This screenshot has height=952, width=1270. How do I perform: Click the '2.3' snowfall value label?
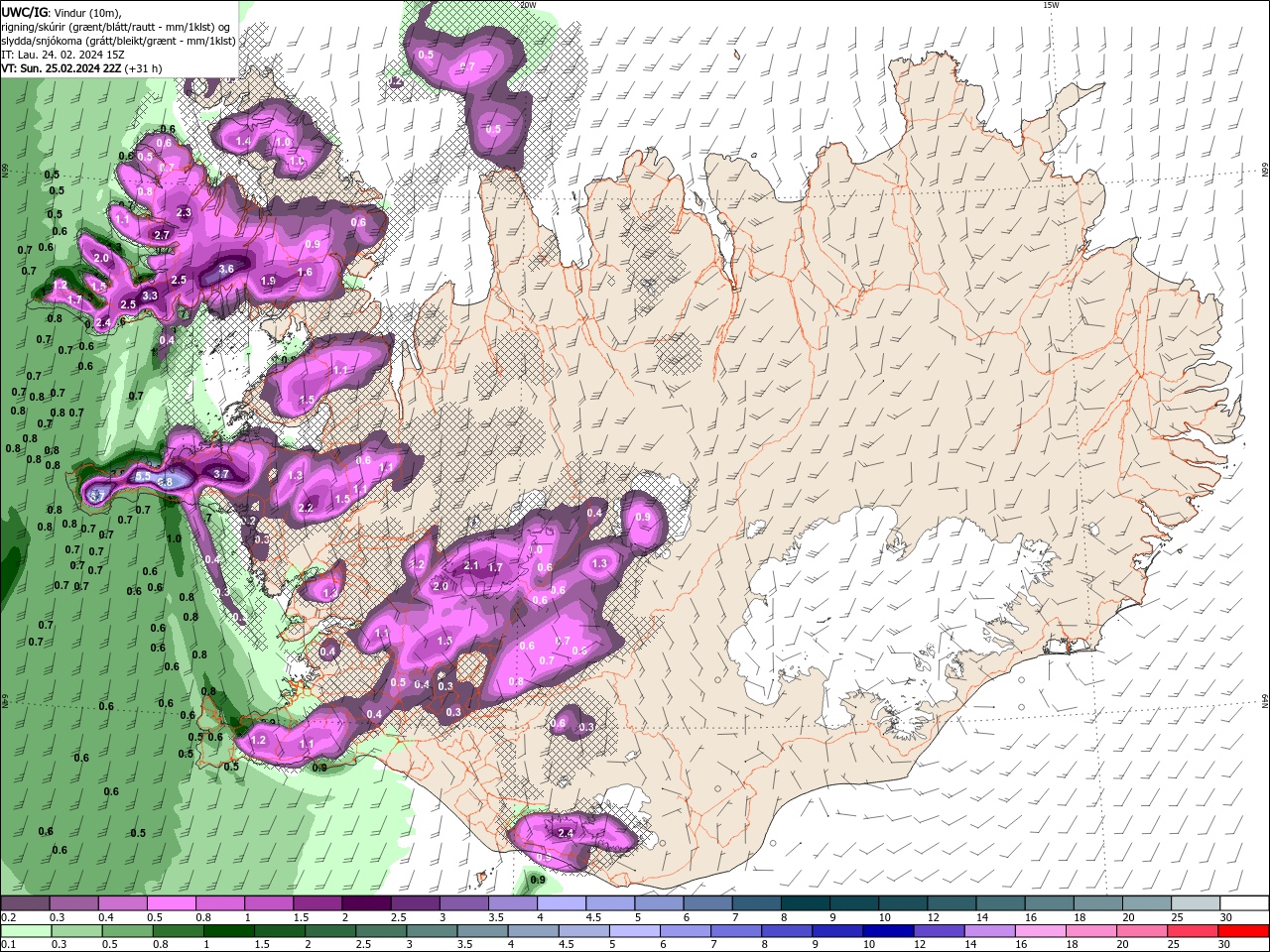(184, 212)
